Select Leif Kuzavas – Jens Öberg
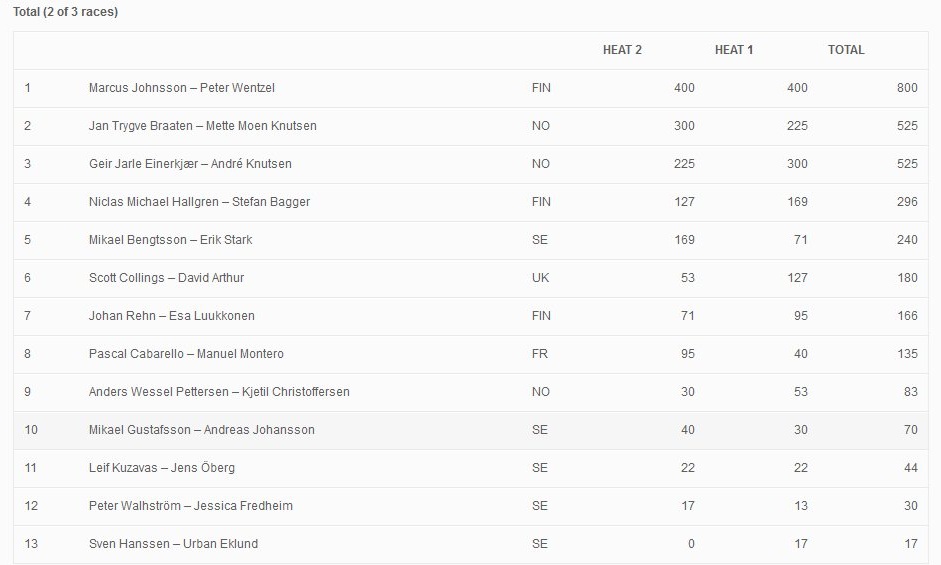Image resolution: width=941 pixels, height=565 pixels. pyautogui.click(x=161, y=468)
